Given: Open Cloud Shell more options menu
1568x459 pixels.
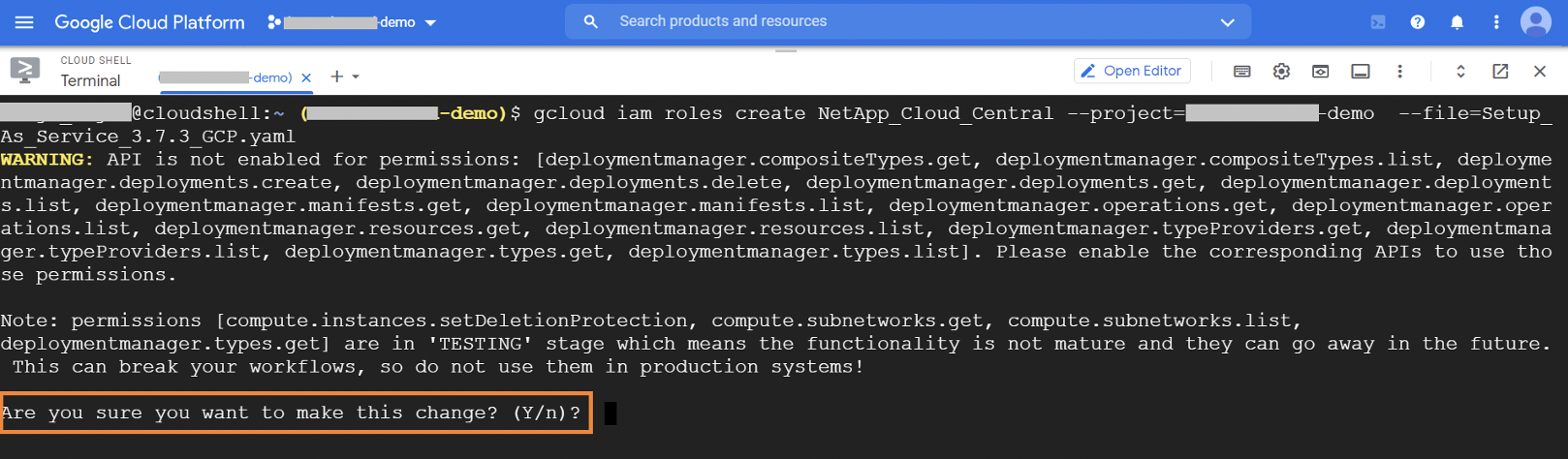Looking at the screenshot, I should (x=1399, y=72).
